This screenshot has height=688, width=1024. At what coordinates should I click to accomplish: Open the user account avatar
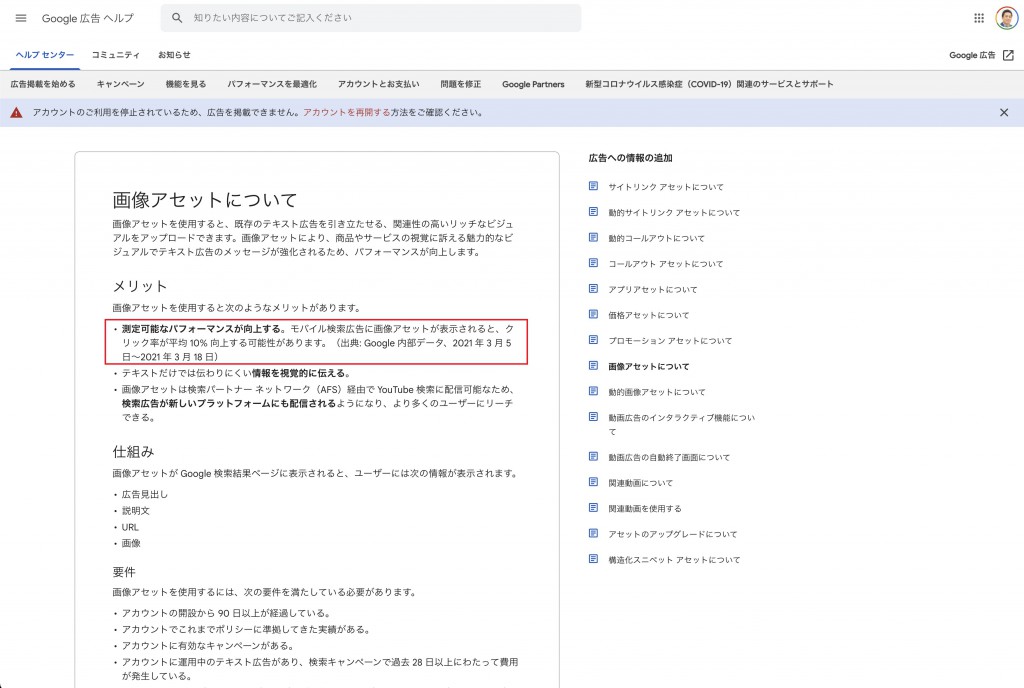pyautogui.click(x=1006, y=18)
